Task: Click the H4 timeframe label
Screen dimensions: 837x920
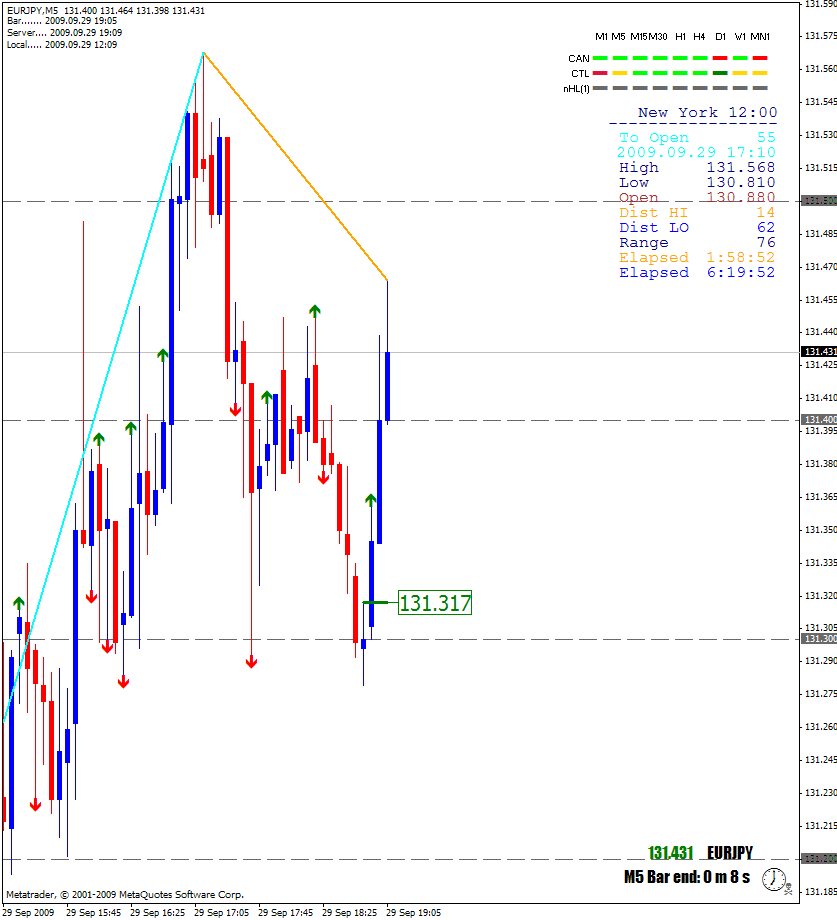Action: 699,36
